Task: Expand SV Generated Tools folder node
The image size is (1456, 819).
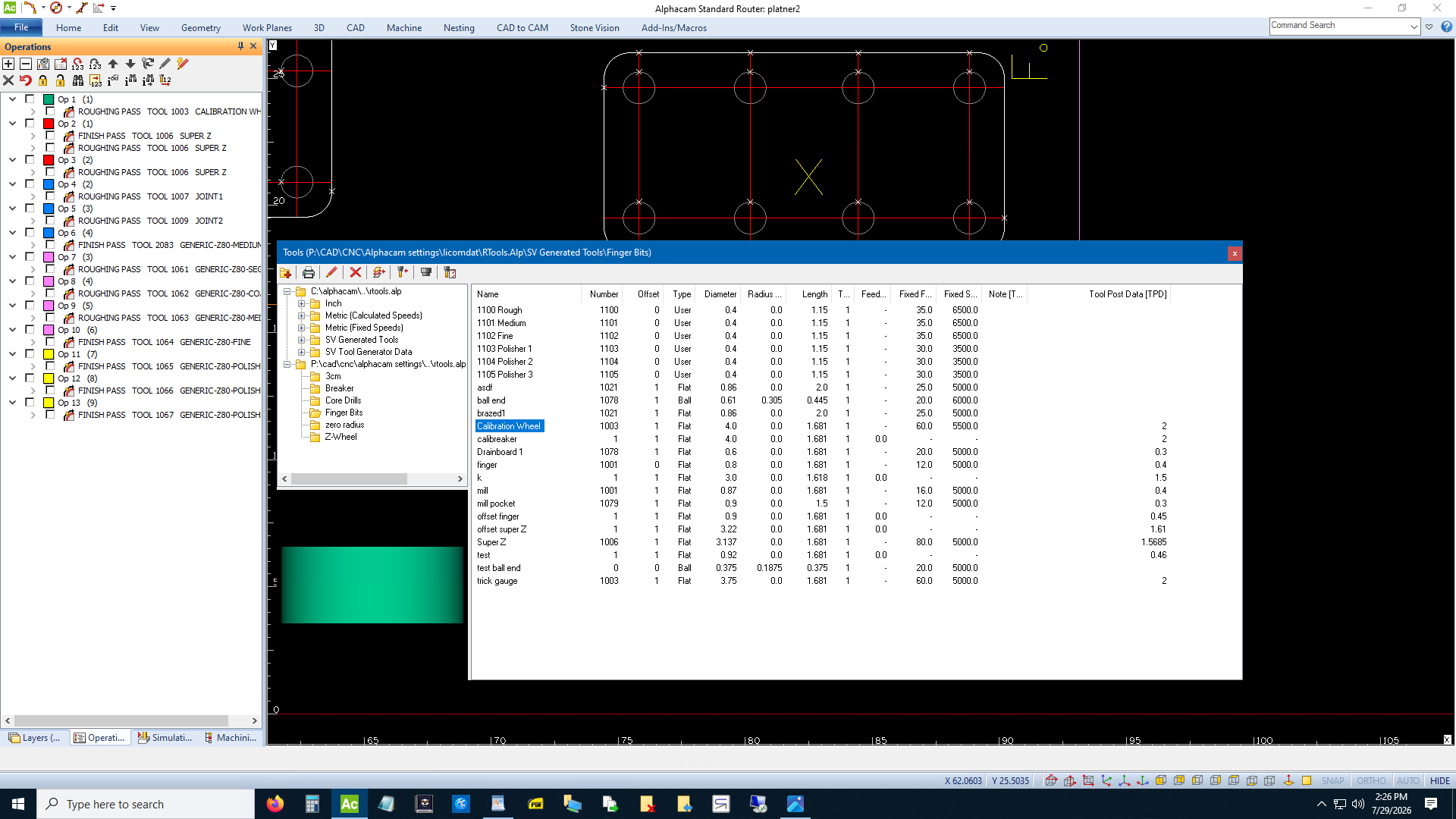Action: tap(301, 340)
